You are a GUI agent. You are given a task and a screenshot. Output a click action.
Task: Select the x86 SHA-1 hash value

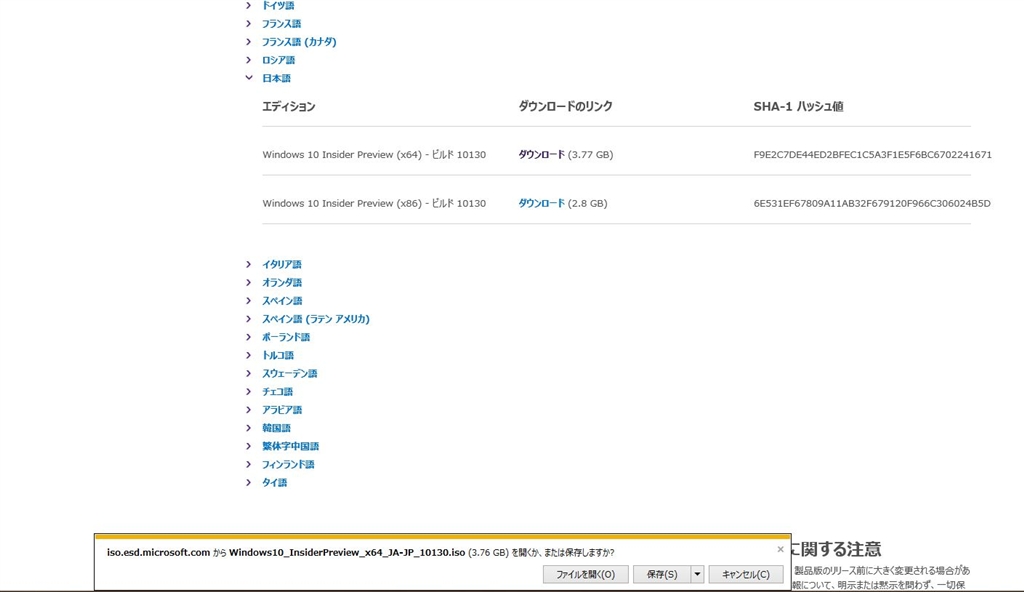(872, 203)
